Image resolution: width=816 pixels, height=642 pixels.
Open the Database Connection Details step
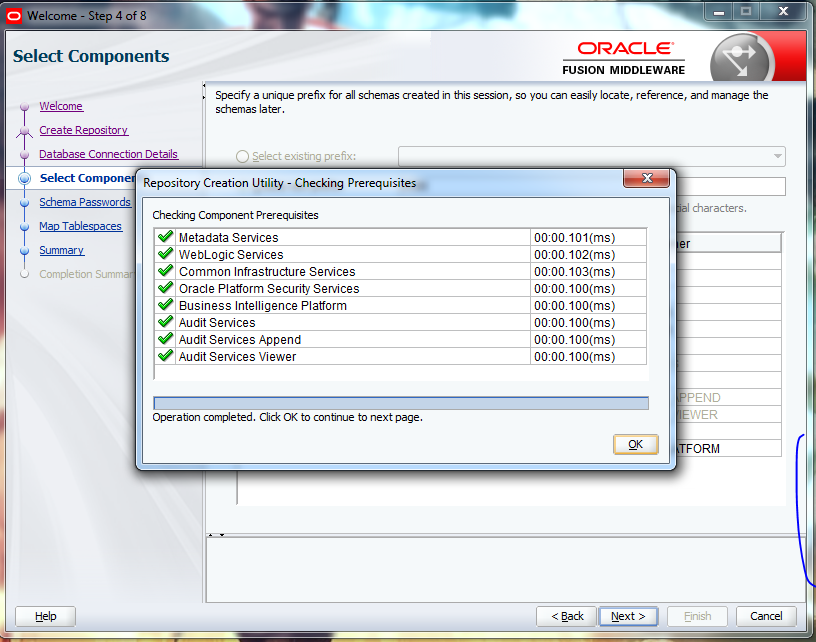108,154
